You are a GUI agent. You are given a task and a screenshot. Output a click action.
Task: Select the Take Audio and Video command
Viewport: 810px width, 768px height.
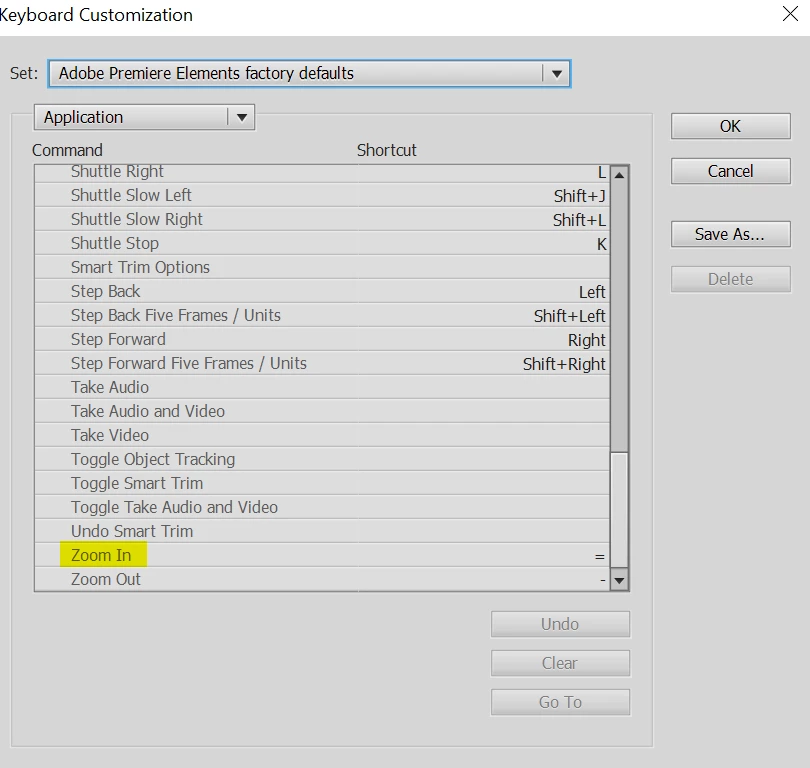[322, 411]
